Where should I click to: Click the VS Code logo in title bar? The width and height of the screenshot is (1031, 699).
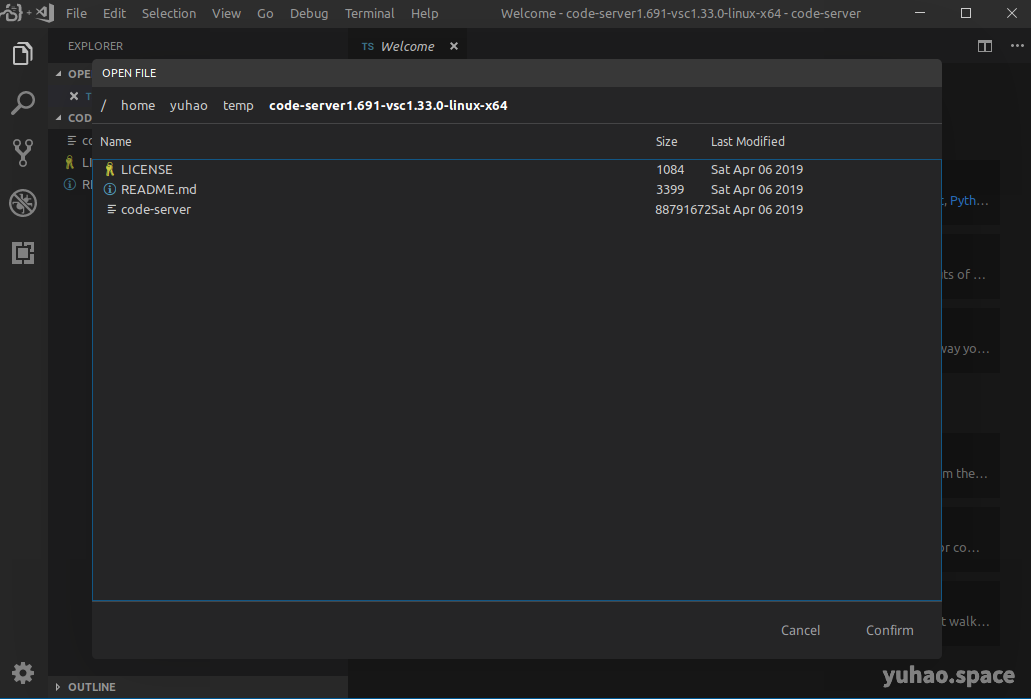(x=45, y=12)
